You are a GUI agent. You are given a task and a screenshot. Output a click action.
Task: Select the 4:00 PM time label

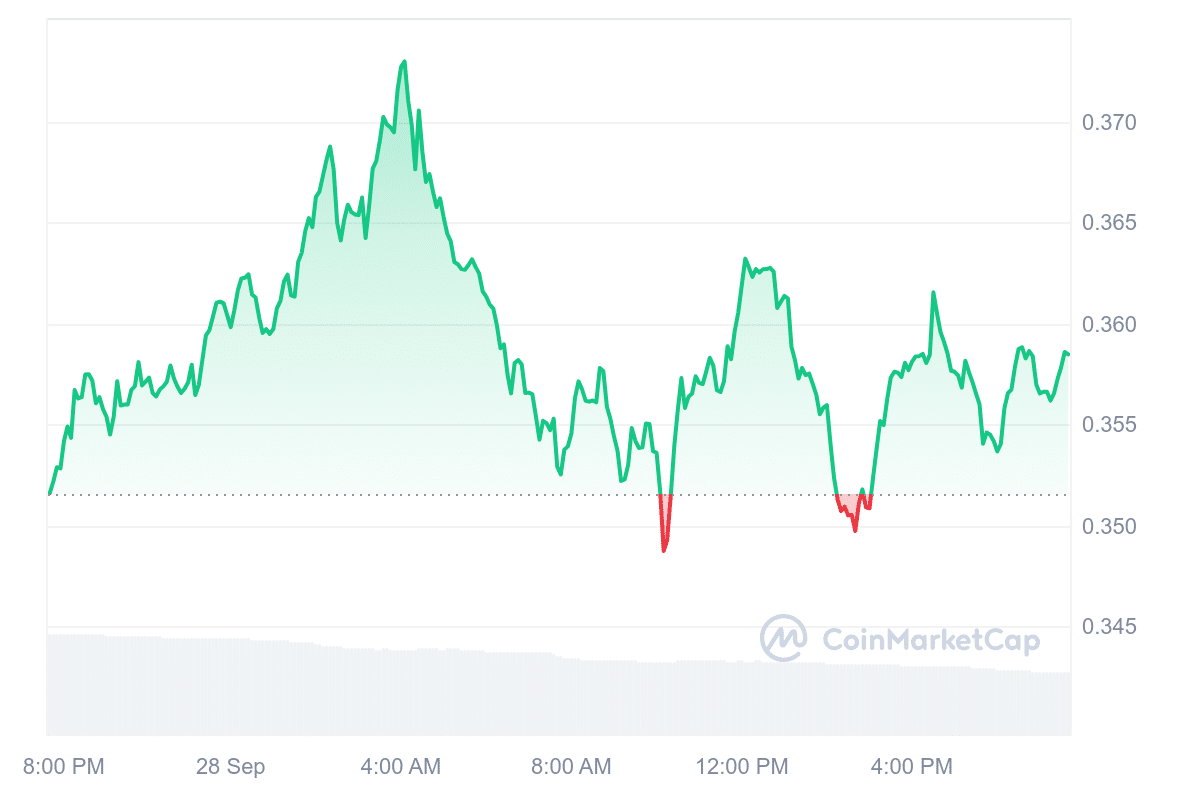tap(912, 767)
